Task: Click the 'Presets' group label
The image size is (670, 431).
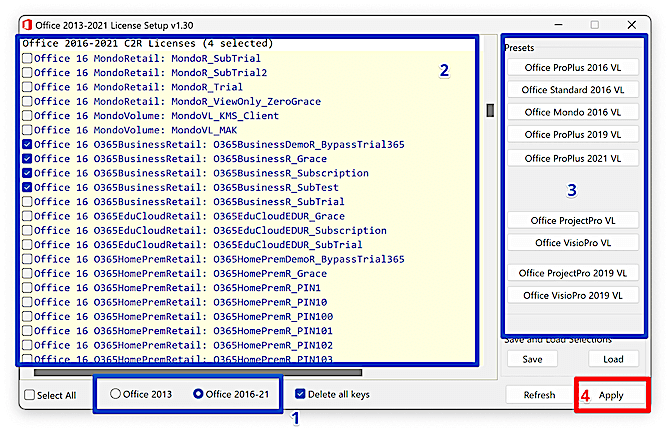Action: (x=519, y=48)
